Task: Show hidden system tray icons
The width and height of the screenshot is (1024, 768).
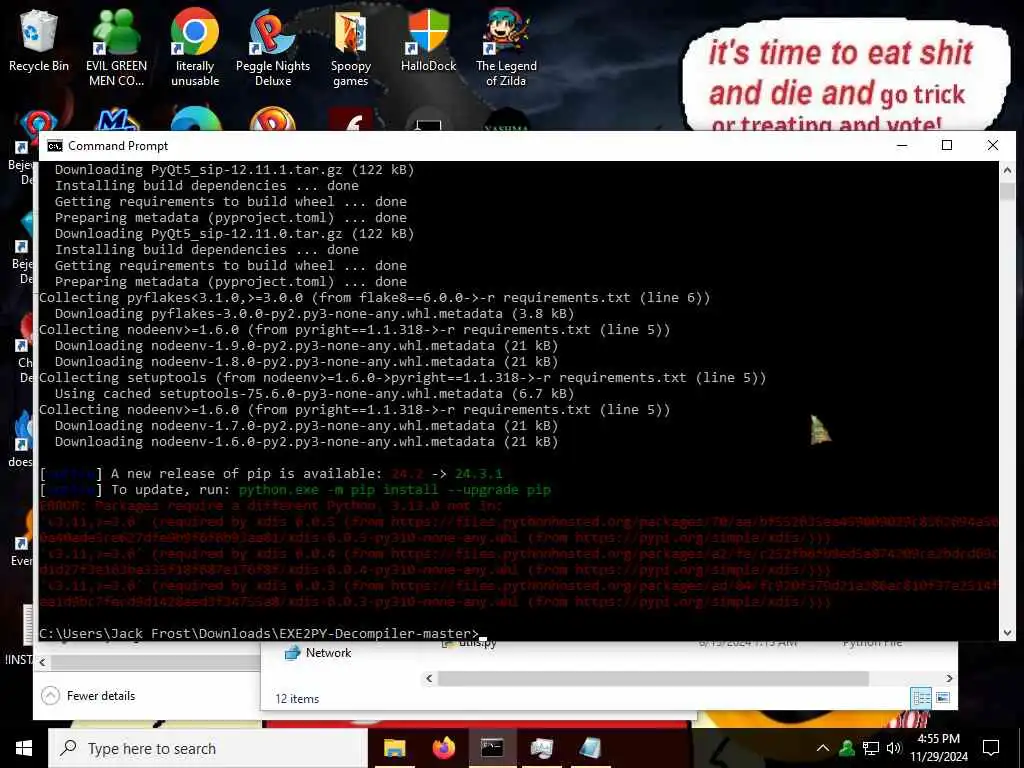Action: pyautogui.click(x=823, y=748)
